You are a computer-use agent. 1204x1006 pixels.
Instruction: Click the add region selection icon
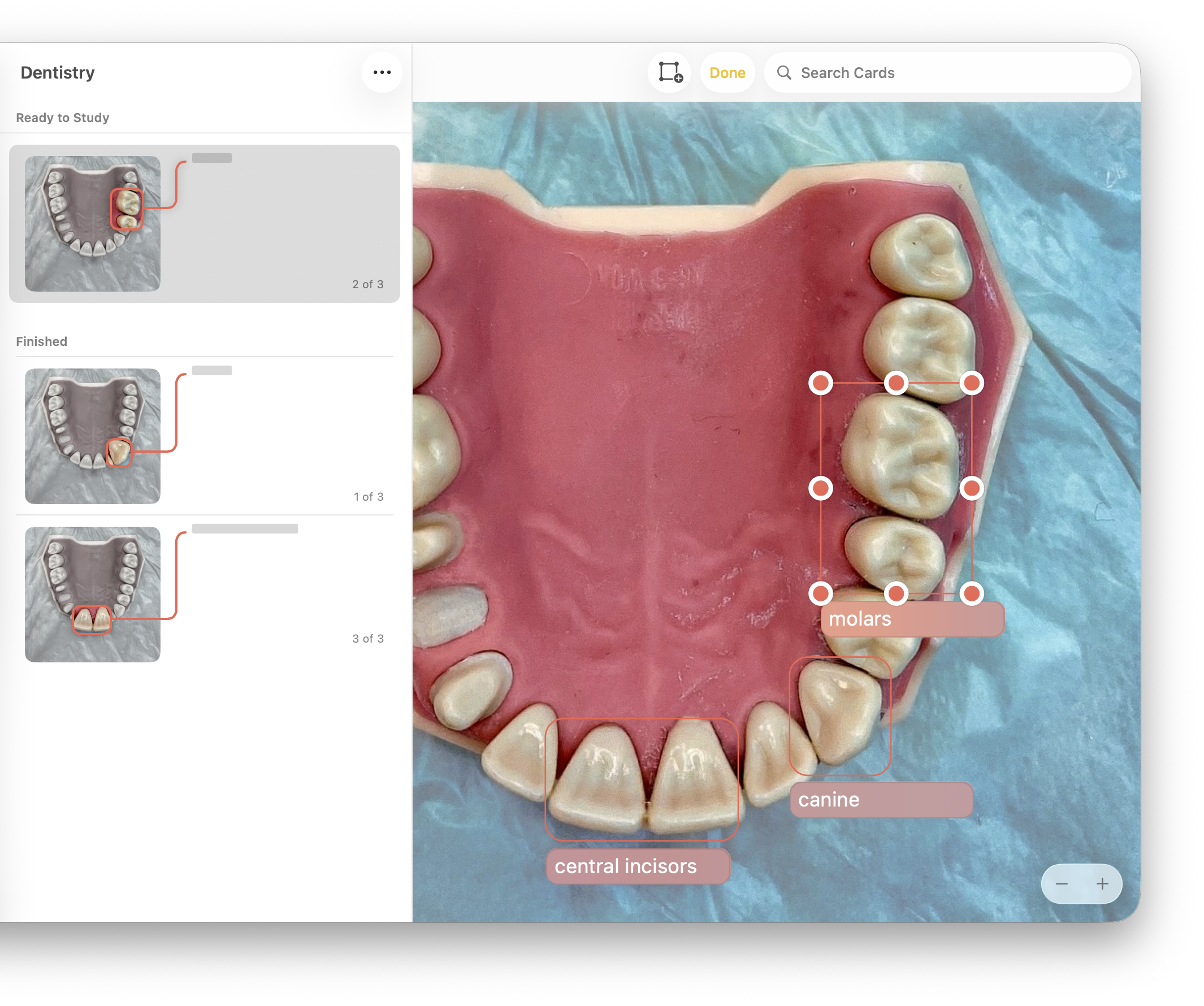[x=670, y=73]
